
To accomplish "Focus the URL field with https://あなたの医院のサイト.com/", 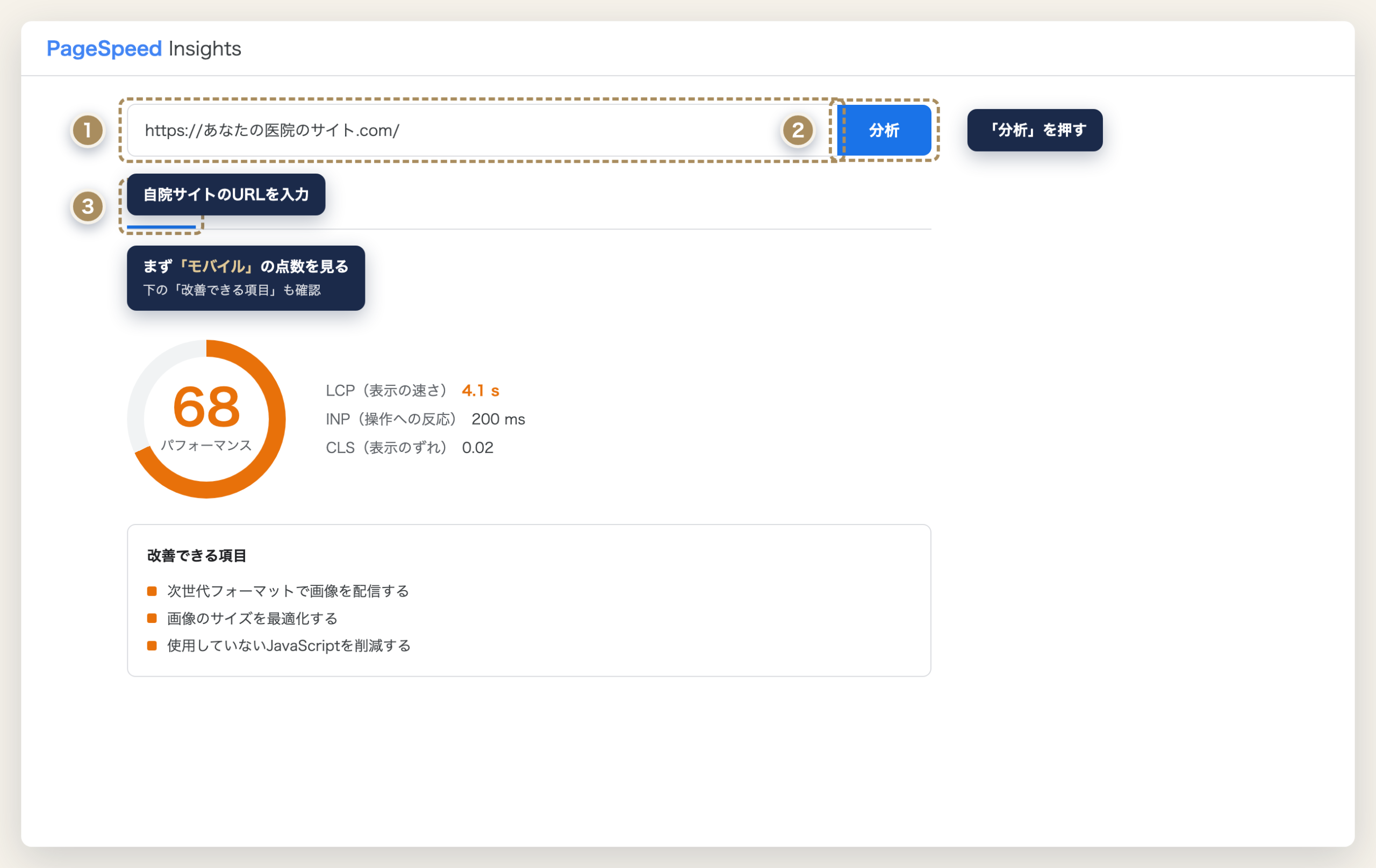I will point(482,130).
